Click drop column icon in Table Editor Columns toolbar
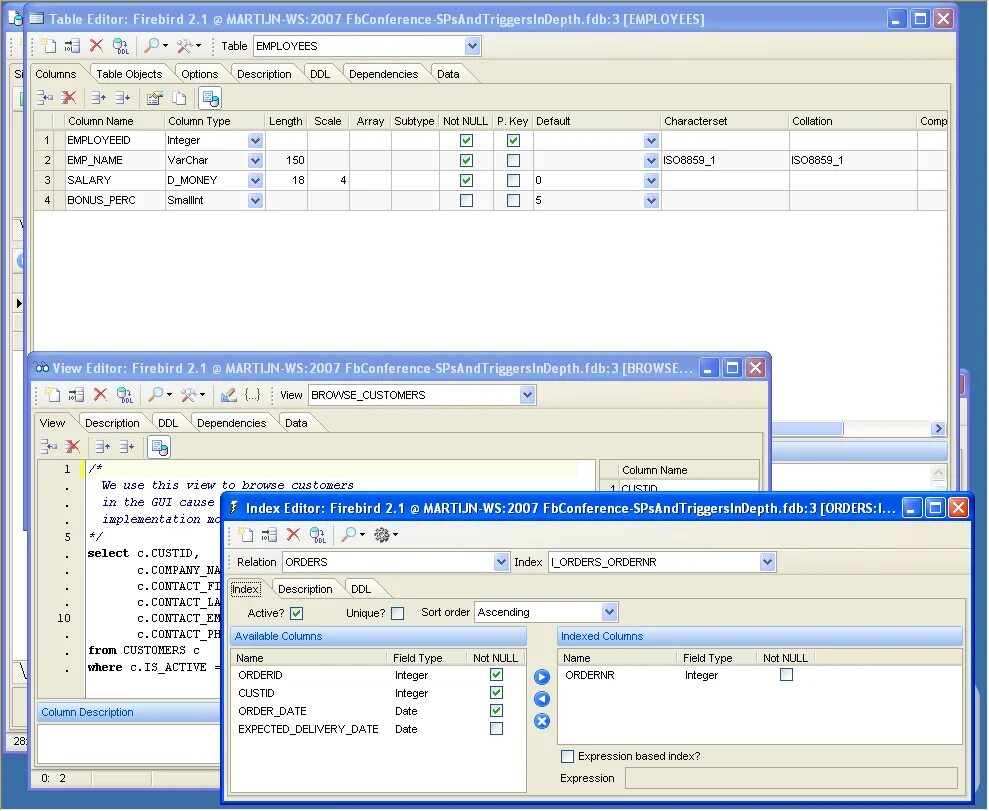 (68, 98)
